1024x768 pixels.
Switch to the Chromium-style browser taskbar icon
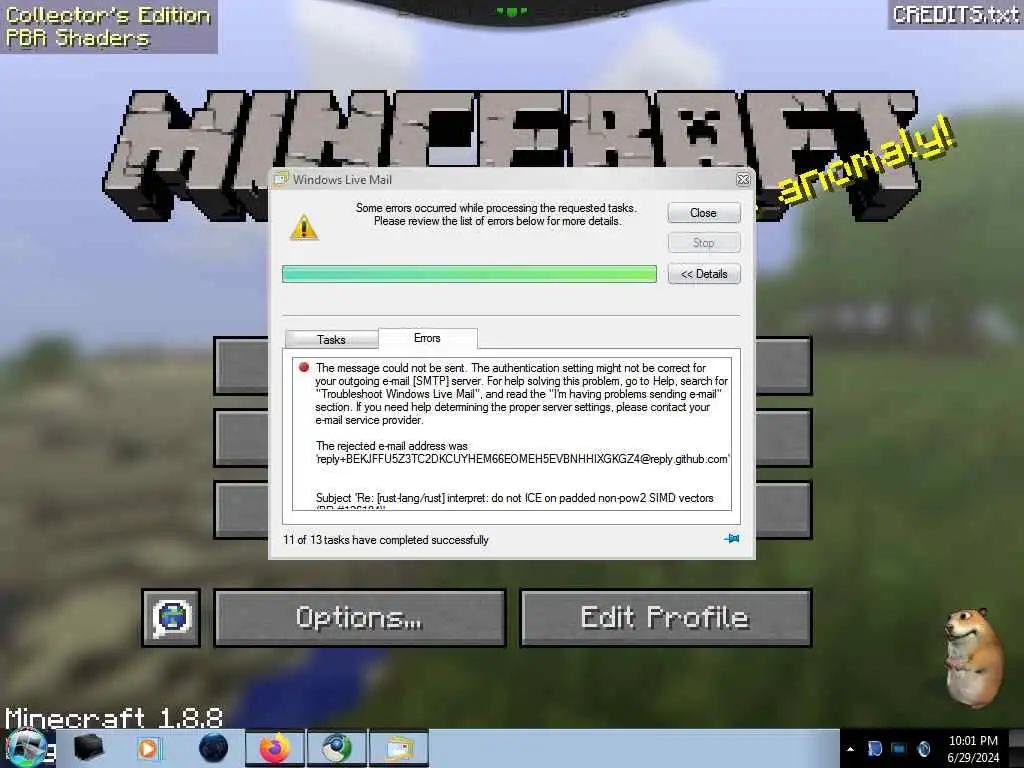337,748
